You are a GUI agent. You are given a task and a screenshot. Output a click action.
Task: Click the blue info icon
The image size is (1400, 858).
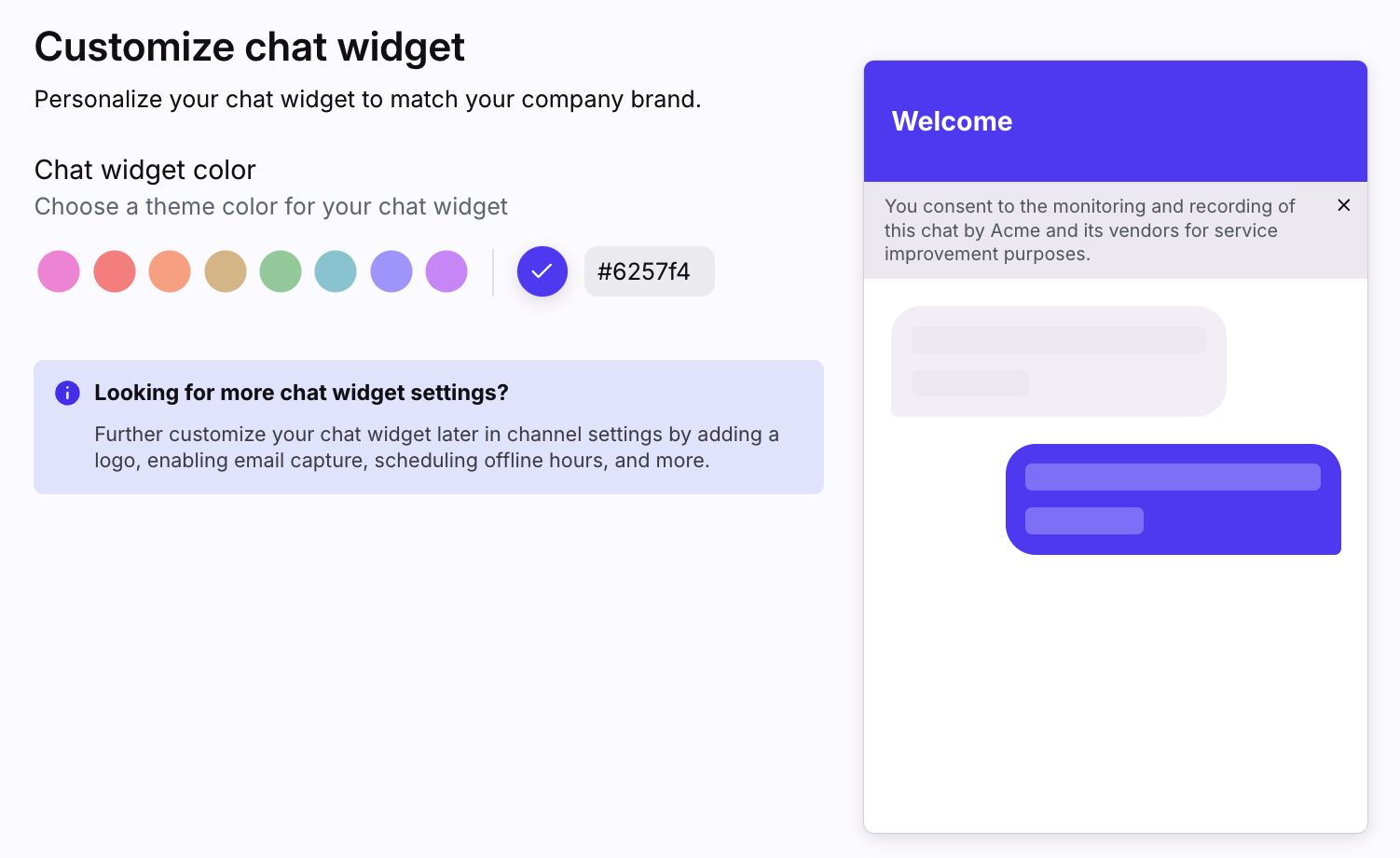point(67,393)
